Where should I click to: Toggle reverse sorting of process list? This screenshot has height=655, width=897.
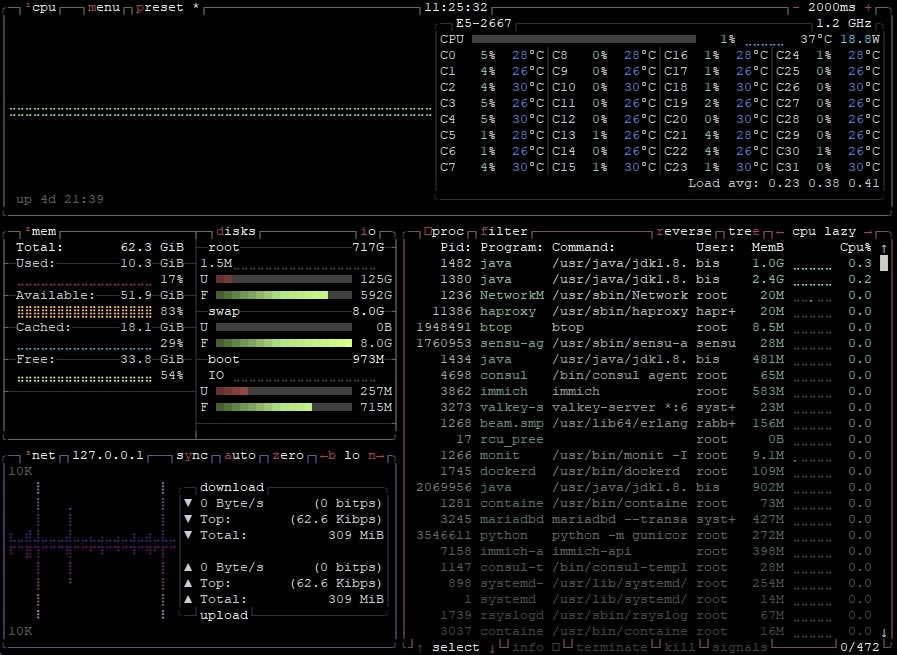point(684,231)
